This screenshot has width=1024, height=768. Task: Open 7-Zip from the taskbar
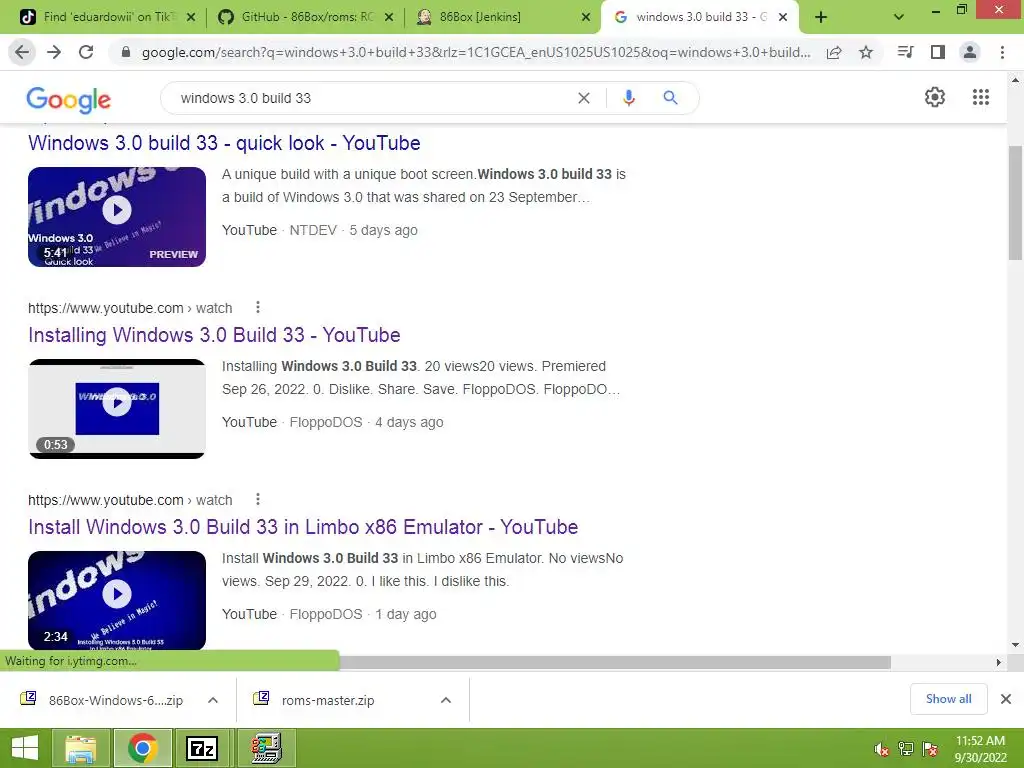pyautogui.click(x=202, y=748)
